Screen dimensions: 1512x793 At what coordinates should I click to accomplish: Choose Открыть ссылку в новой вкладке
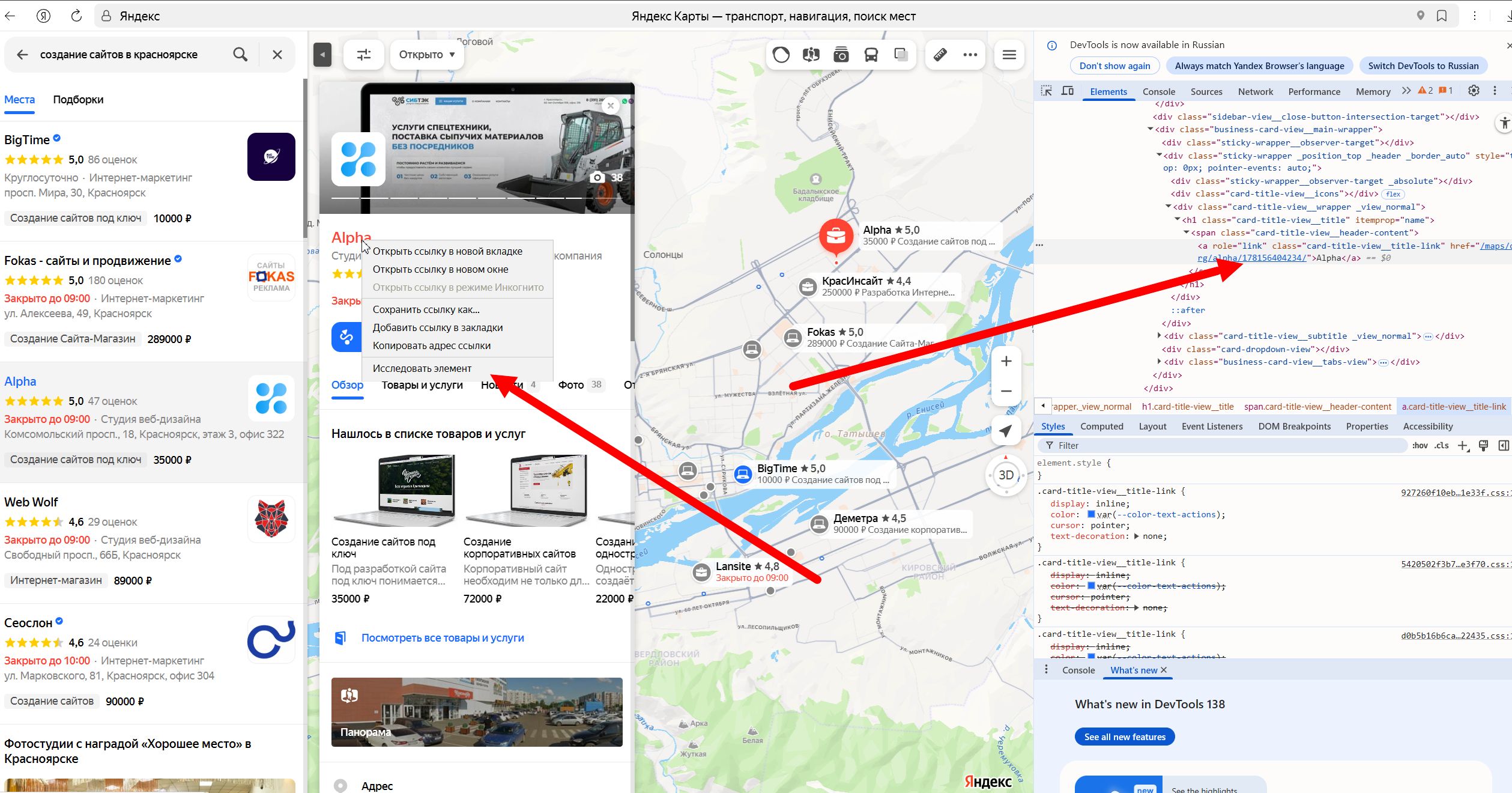click(447, 251)
